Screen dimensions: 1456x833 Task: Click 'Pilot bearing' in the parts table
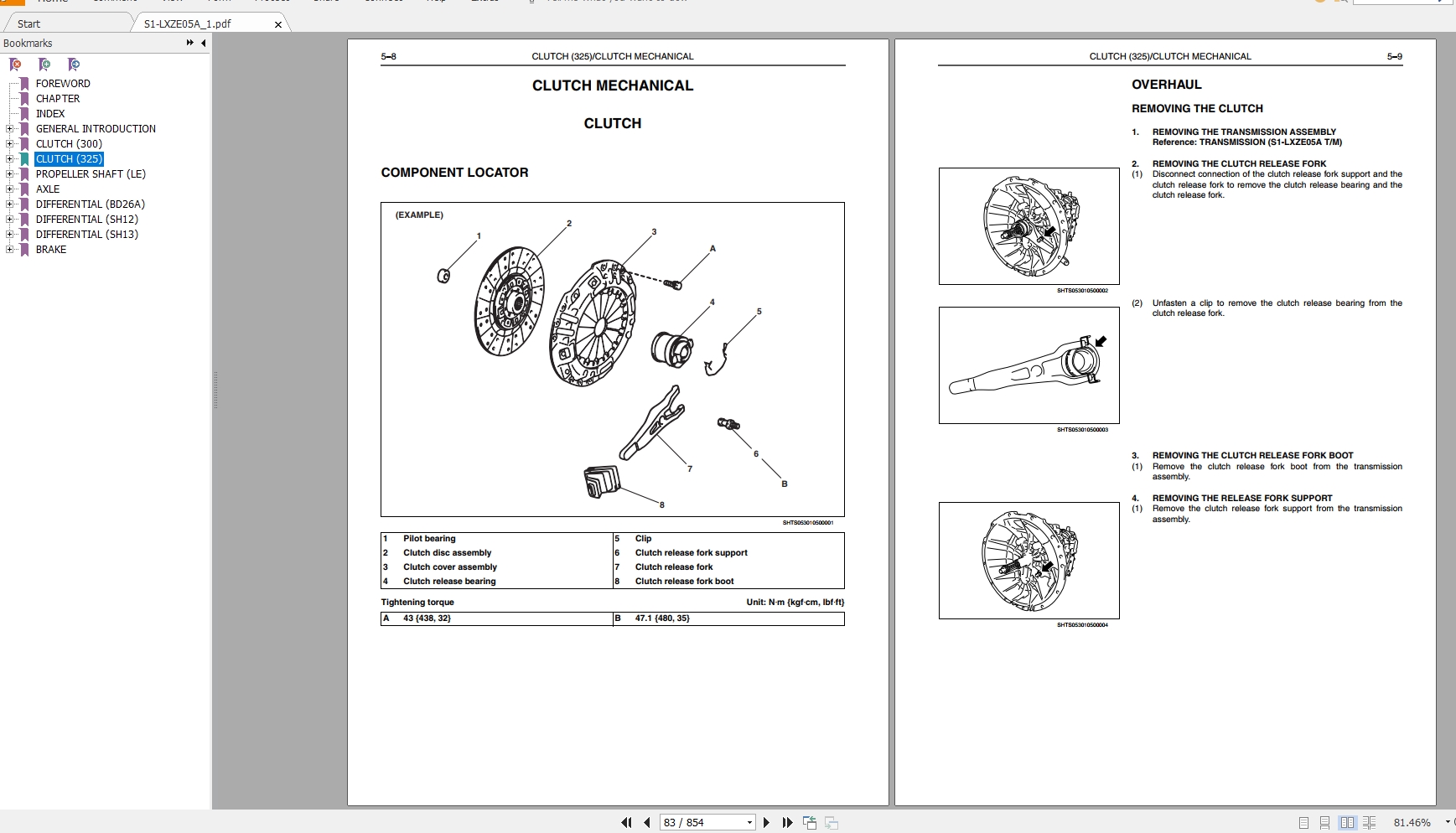click(429, 539)
